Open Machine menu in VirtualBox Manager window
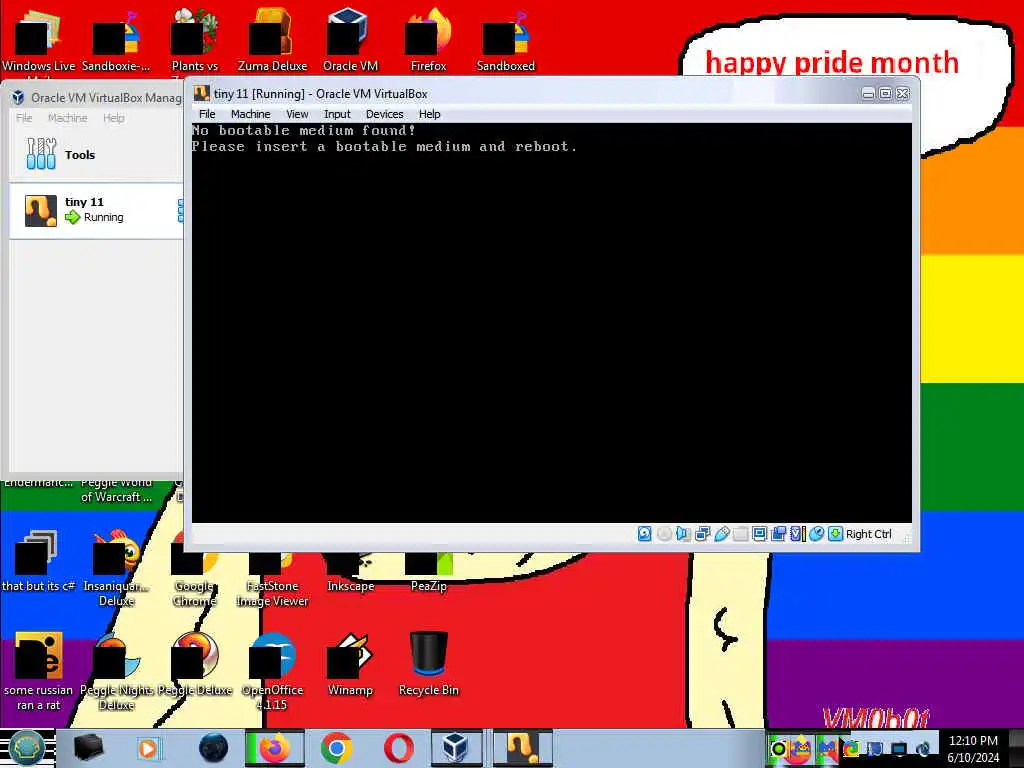Screen dimensions: 1024x768 point(67,118)
